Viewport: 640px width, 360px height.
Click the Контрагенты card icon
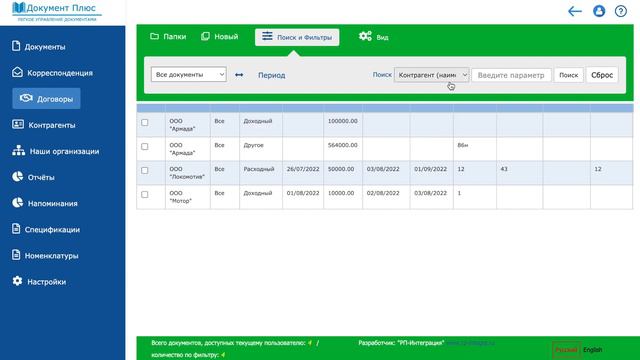(x=18, y=124)
